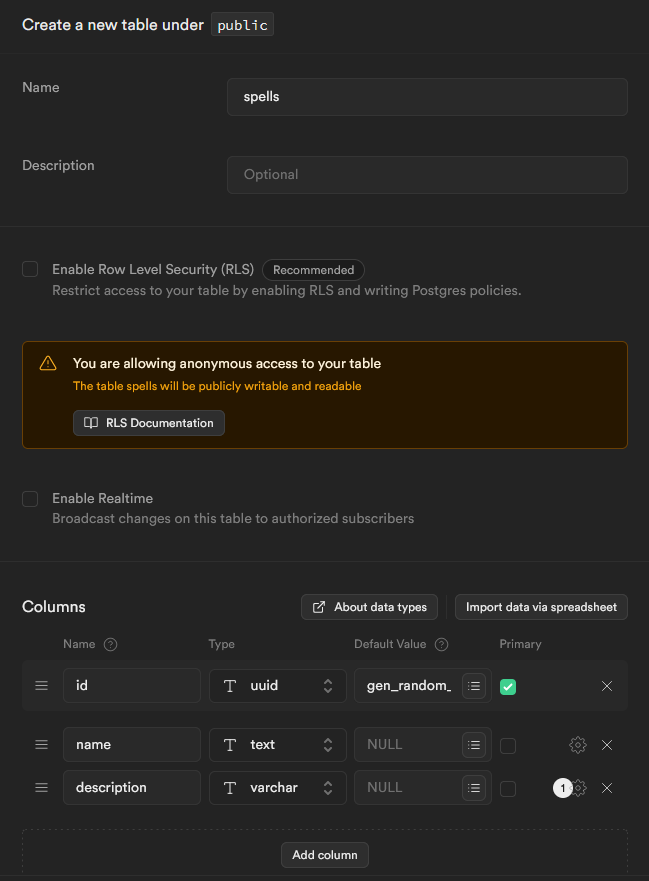Click the table Description input field
Viewport: 649px width, 881px height.
427,174
